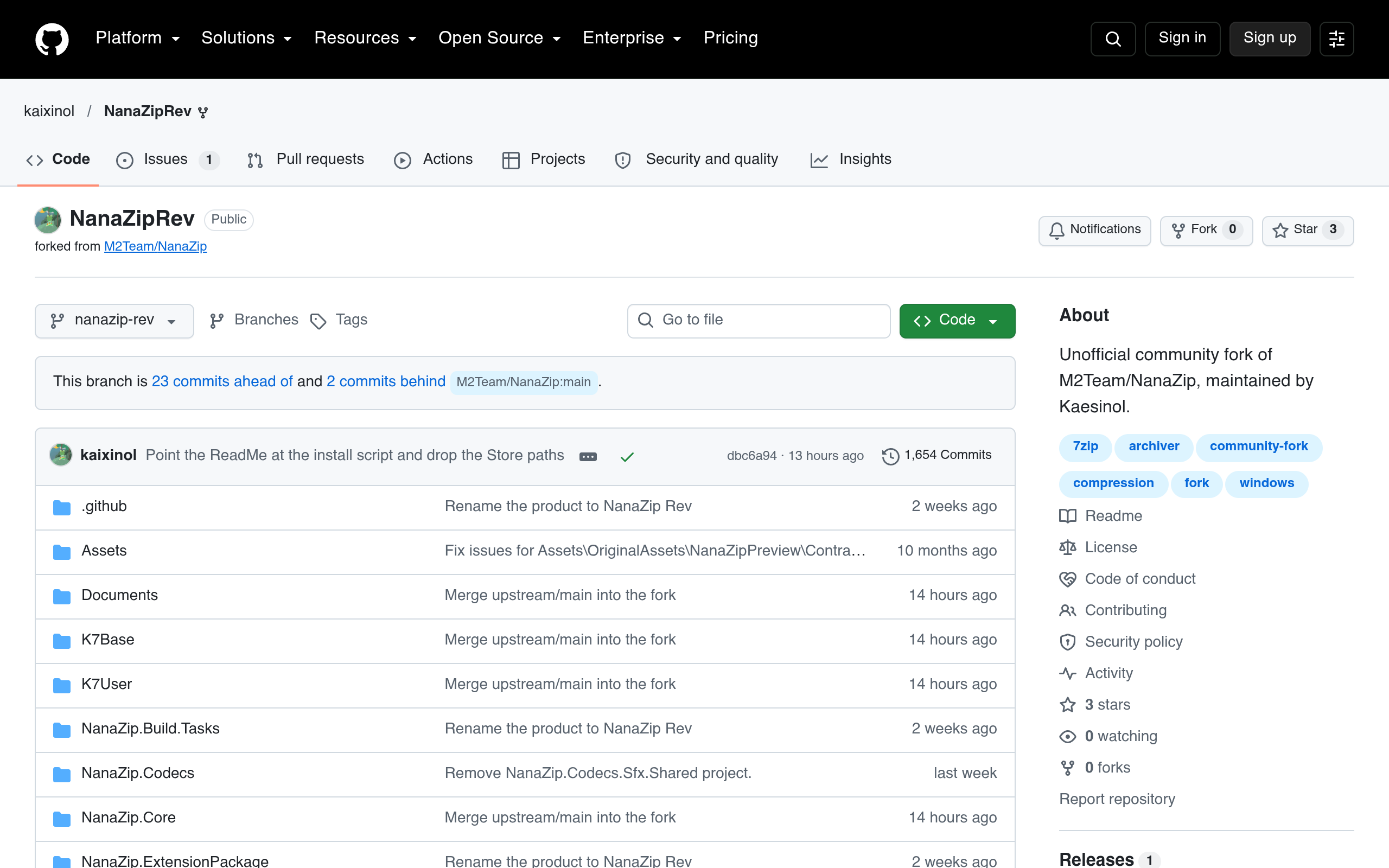
Task: Click the NanaZip.Build.Tasks folder icon
Action: 61,730
